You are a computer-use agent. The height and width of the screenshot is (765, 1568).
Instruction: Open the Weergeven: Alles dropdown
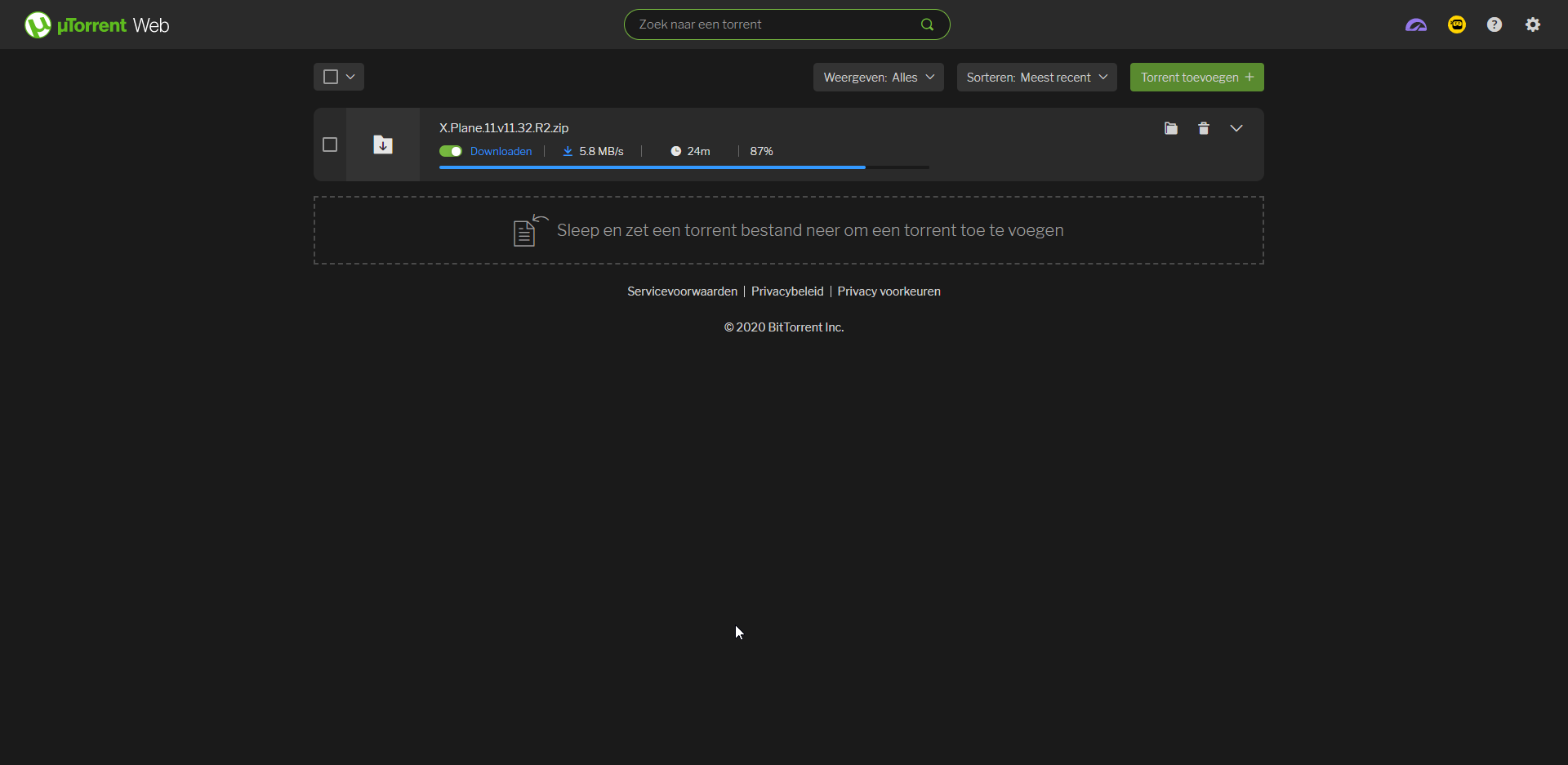coord(878,78)
